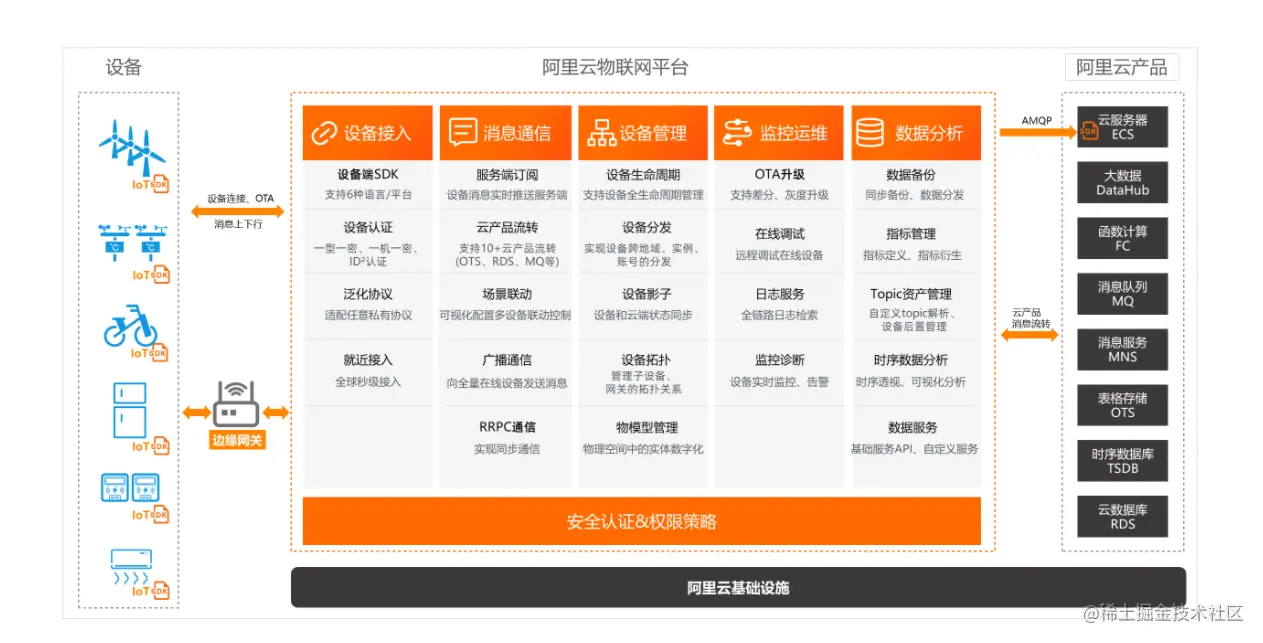Click the database icon beside 数据分析
Screen dimensions: 1263x643
pos(870,133)
